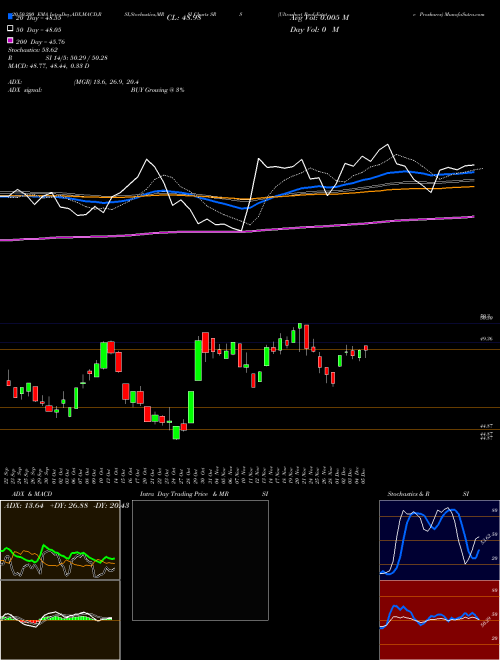Click the white 50 Day legend swatch

coord(10,29)
